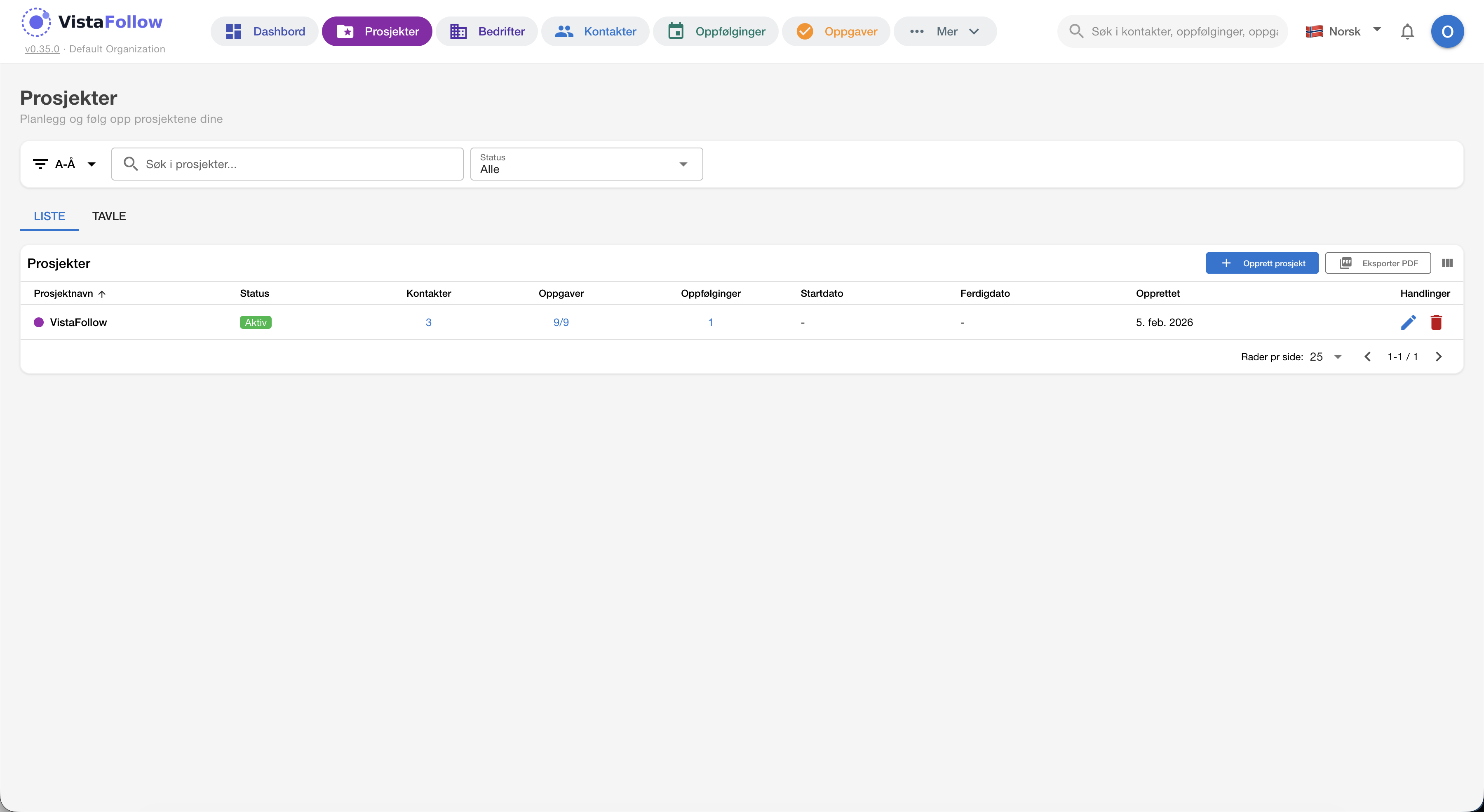Click the Eksporter PDF icon button

[1377, 263]
